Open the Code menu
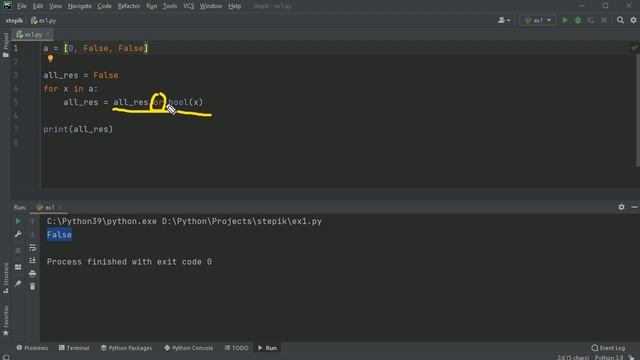Screen dimensions: 640x360 click(104, 6)
